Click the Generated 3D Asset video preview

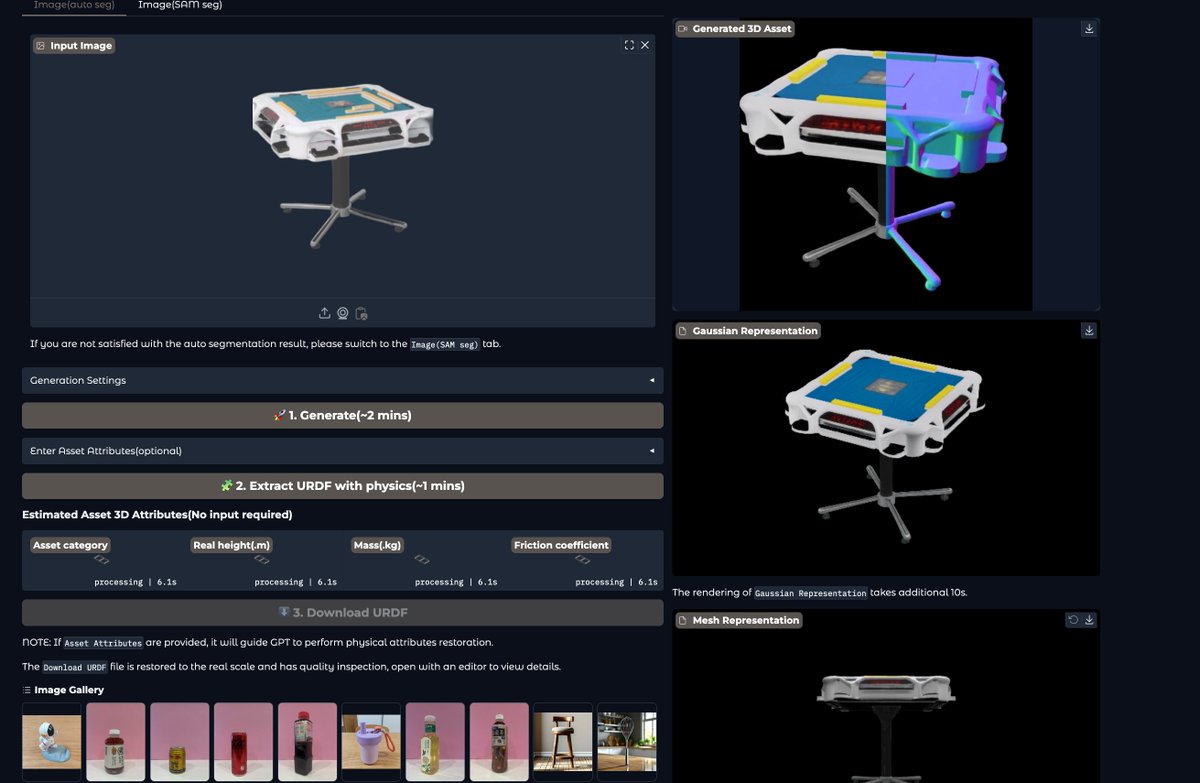(885, 165)
